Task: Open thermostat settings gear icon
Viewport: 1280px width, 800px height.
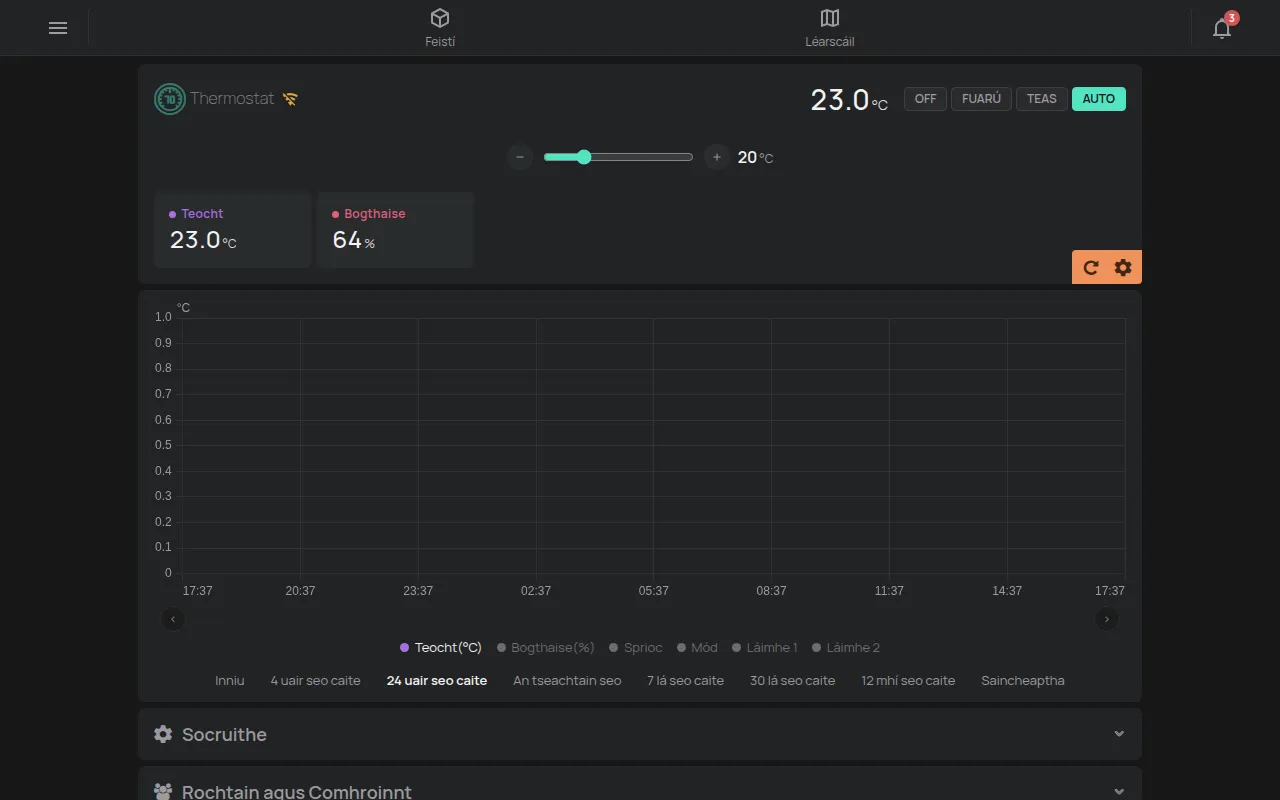Action: tap(1123, 268)
